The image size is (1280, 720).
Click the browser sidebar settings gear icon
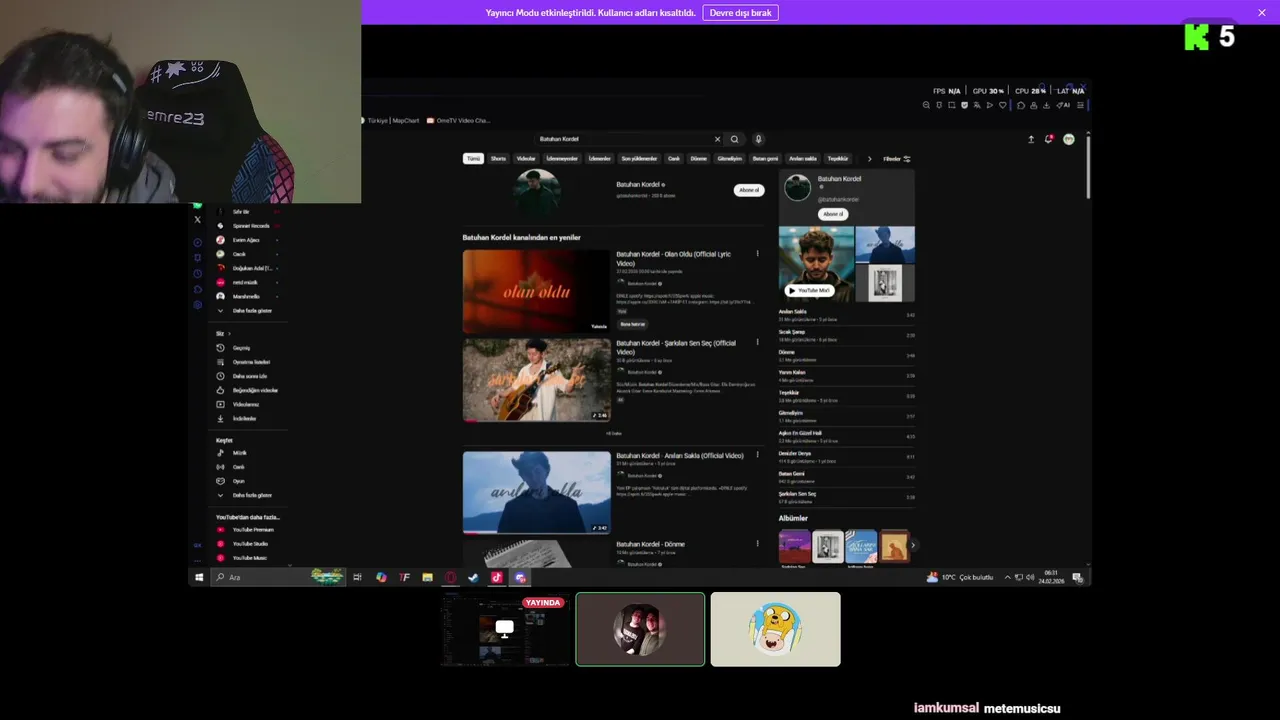pos(197,304)
